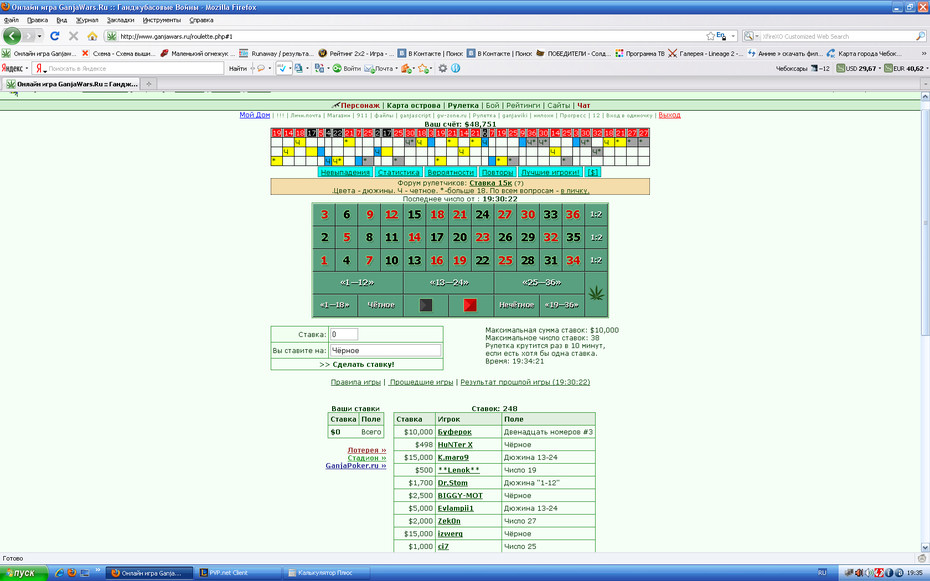The image size is (930, 581).
Task: Bet on roulette number 17
Action: pos(437,237)
